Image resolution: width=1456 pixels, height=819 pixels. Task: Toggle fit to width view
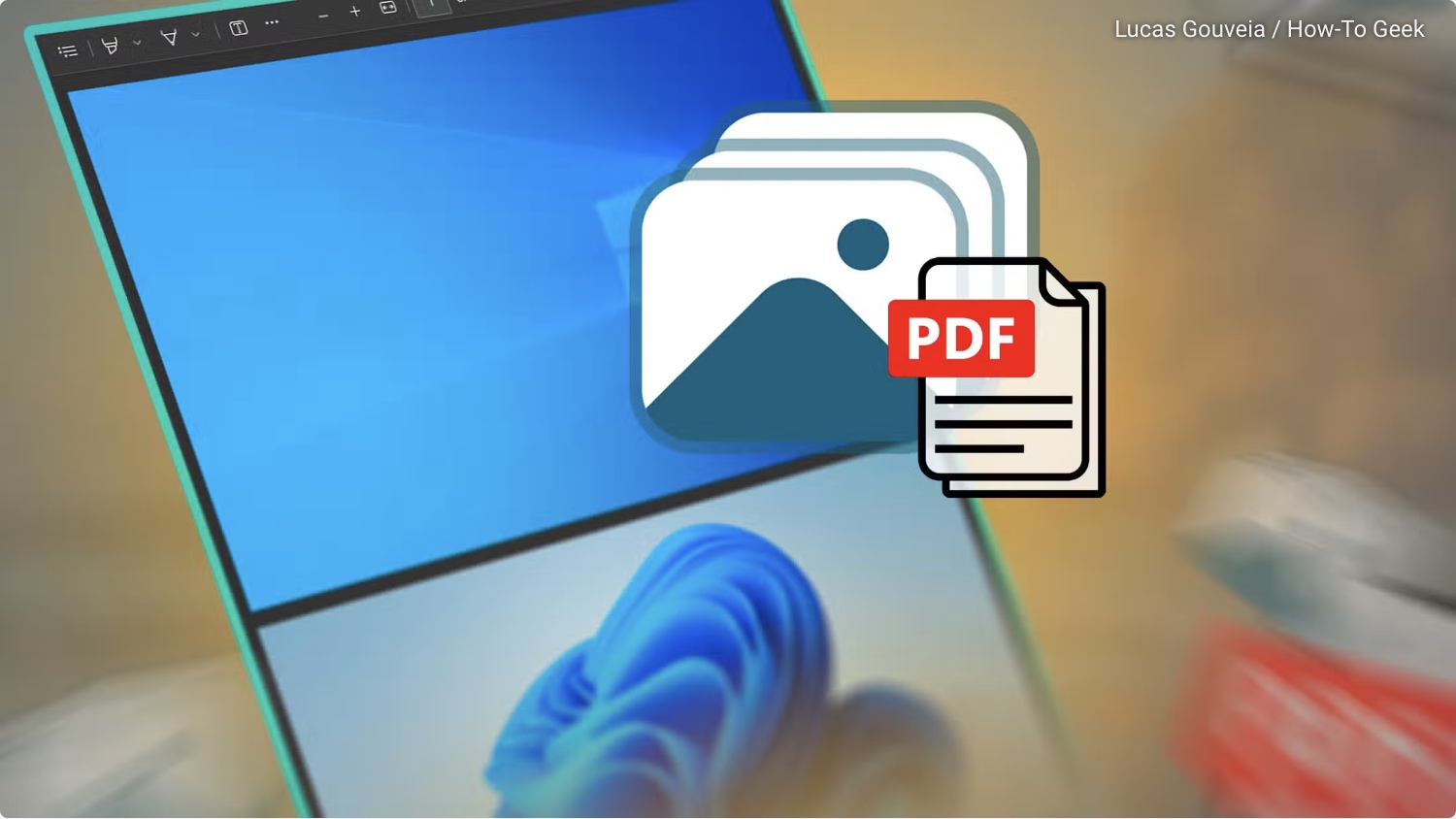[x=388, y=7]
